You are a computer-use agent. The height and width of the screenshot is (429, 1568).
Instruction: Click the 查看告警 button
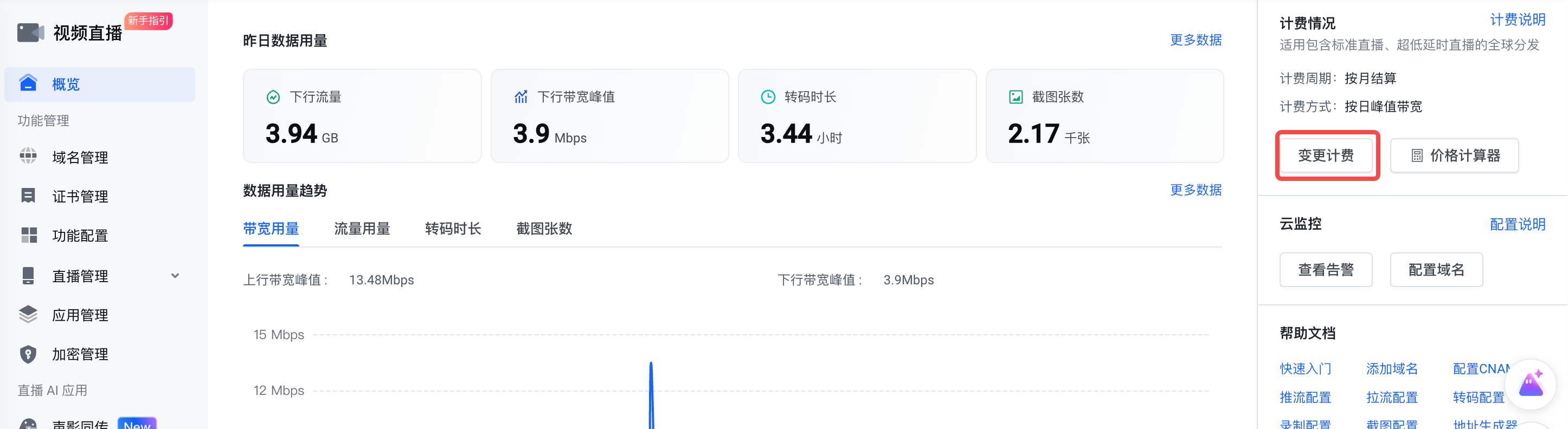[x=1326, y=270]
